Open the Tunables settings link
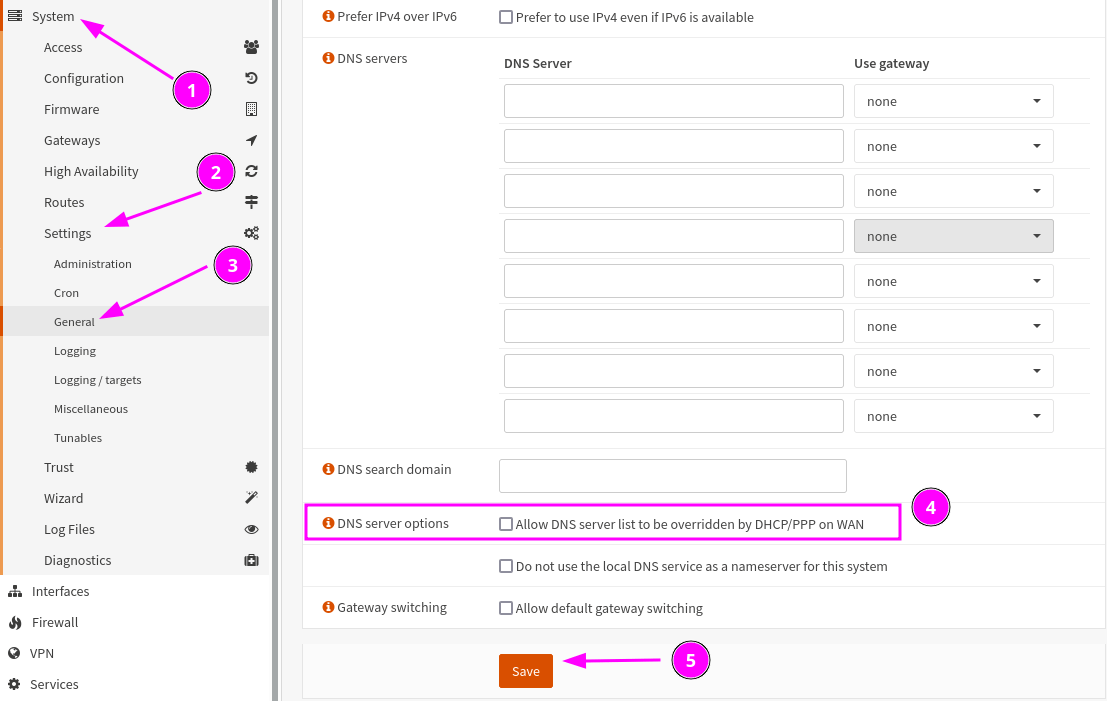1107x701 pixels. (x=78, y=438)
